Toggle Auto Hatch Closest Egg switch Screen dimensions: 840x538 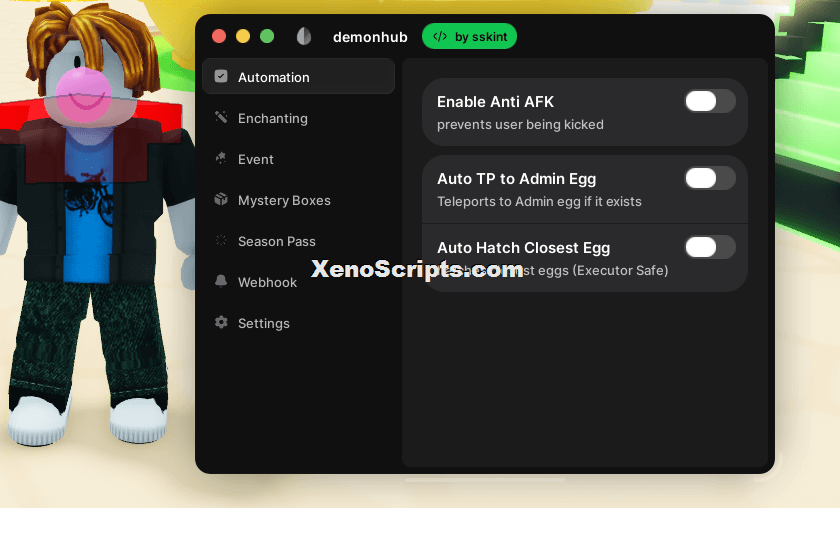(710, 248)
